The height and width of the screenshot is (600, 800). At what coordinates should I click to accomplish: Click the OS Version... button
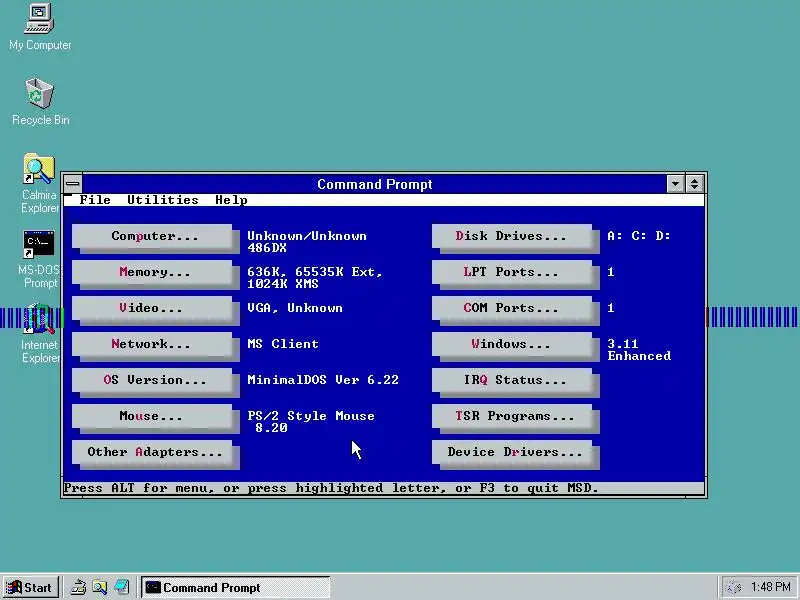[152, 380]
